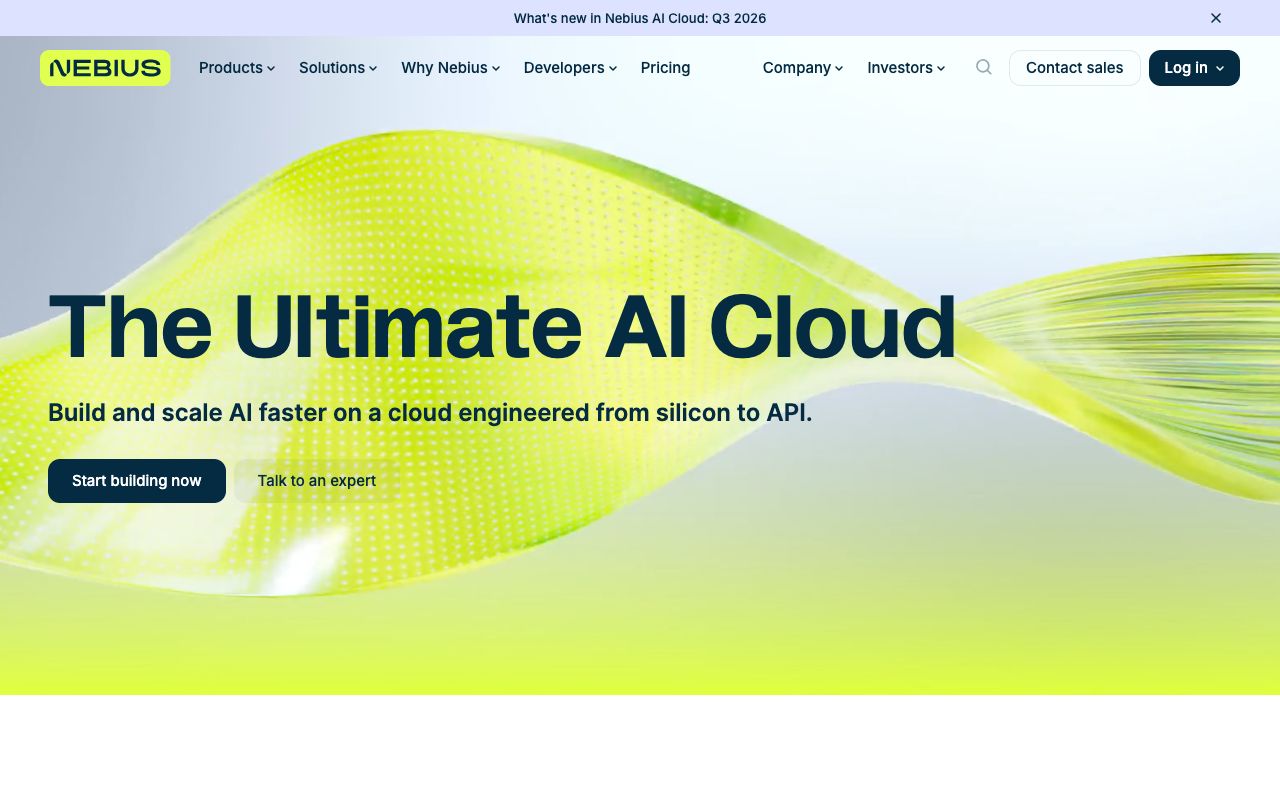Click the Contact sales button
Viewport: 1280px width, 800px height.
tap(1075, 68)
